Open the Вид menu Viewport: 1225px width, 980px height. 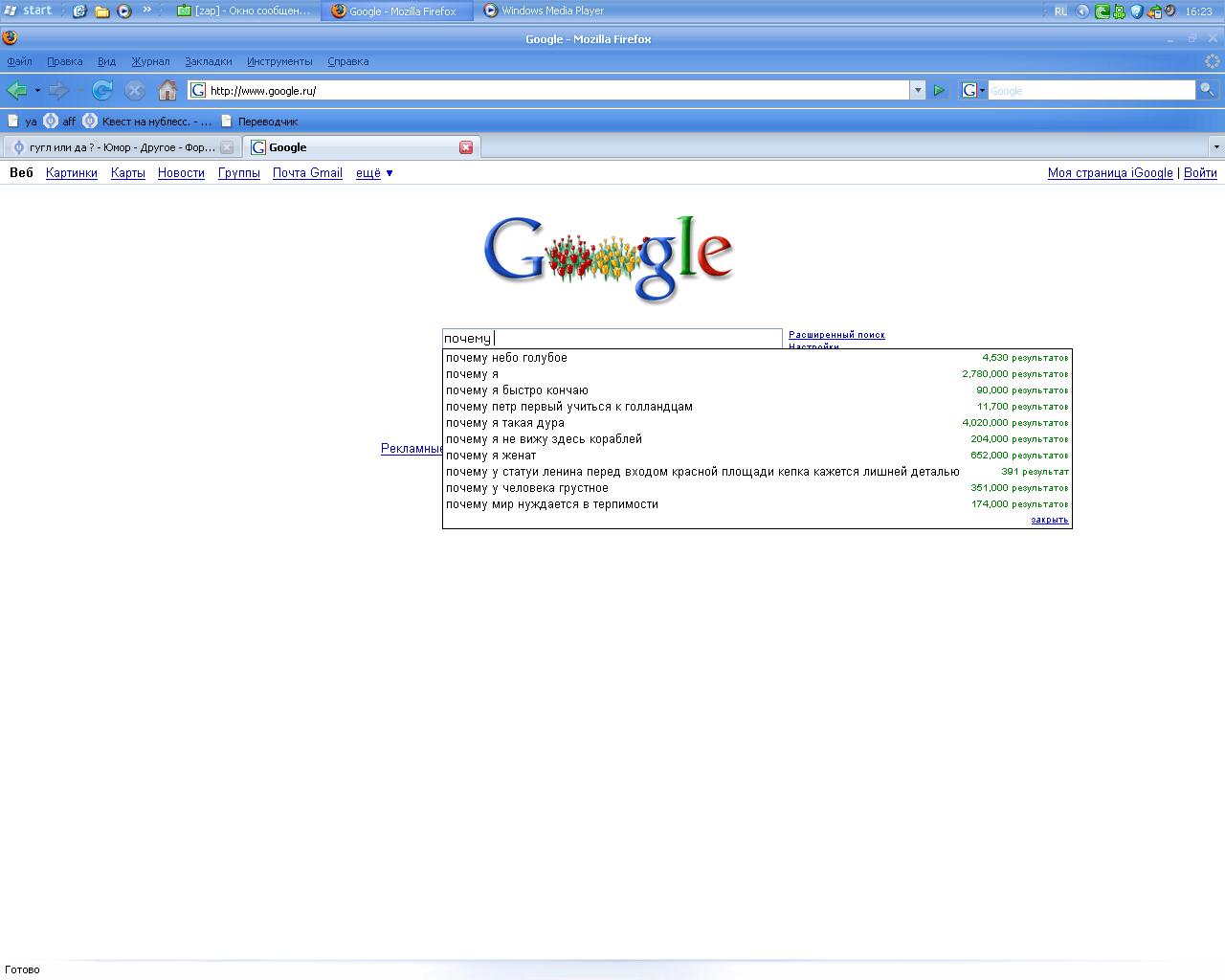(106, 61)
